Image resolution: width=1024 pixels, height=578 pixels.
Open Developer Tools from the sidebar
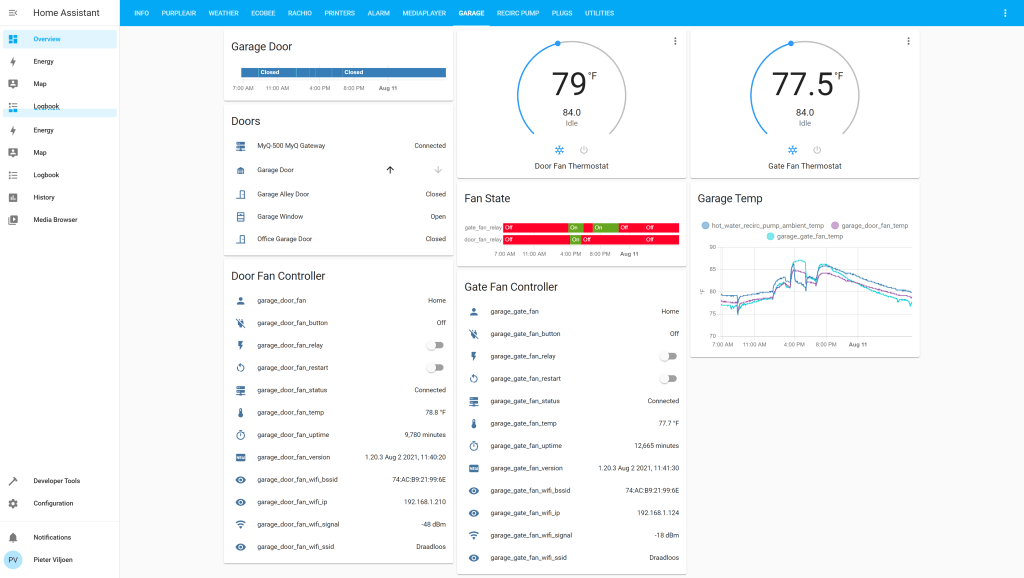click(57, 481)
